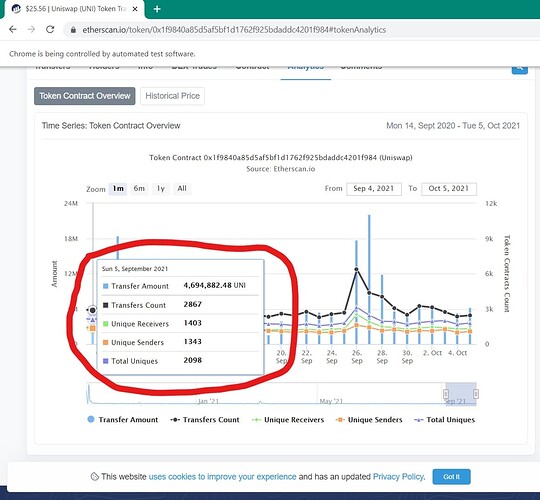Click the Time Series: Token Contract Overview heading
The image size is (540, 500).
(x=111, y=126)
